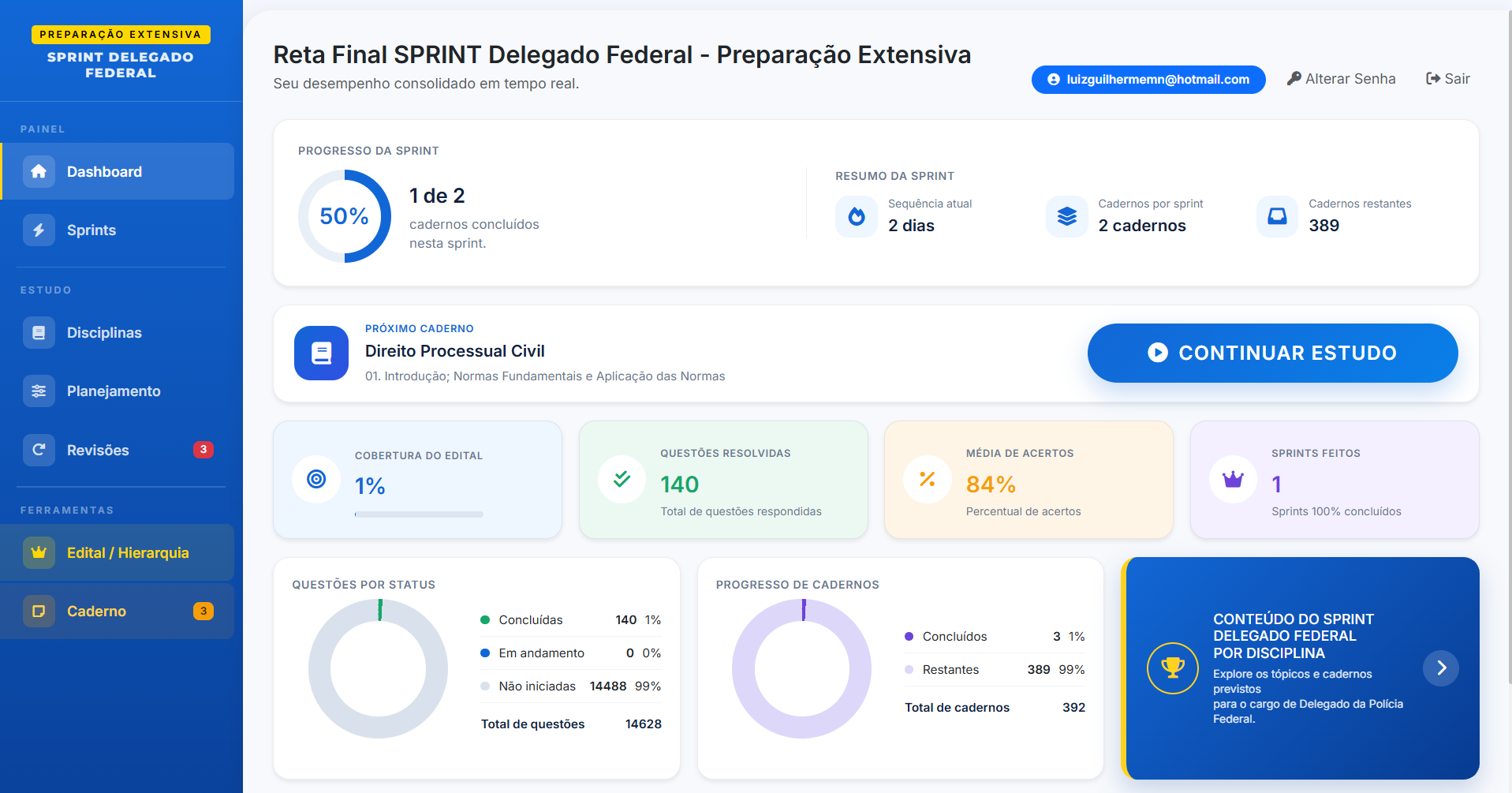1512x793 pixels.
Task: Open the Dashboard home icon
Action: click(39, 171)
